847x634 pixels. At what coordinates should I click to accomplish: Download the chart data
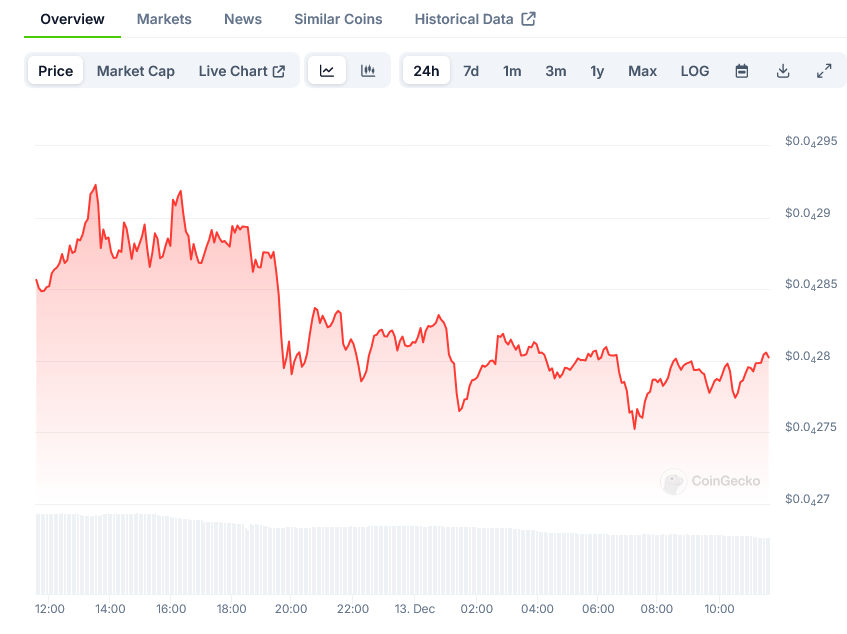[x=783, y=71]
